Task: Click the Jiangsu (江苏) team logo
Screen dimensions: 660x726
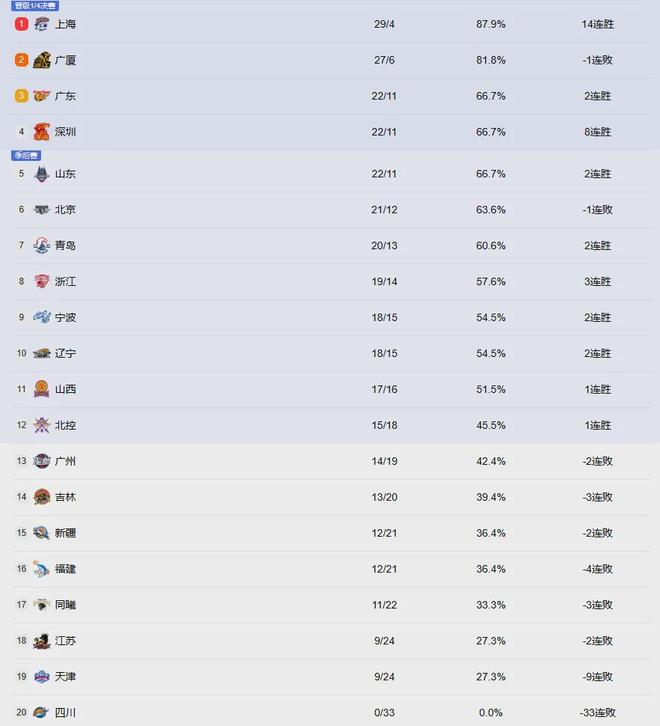Action: [x=41, y=641]
